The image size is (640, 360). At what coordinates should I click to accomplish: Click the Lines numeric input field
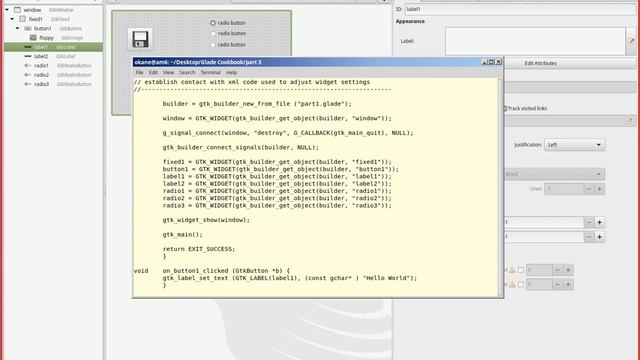point(564,189)
